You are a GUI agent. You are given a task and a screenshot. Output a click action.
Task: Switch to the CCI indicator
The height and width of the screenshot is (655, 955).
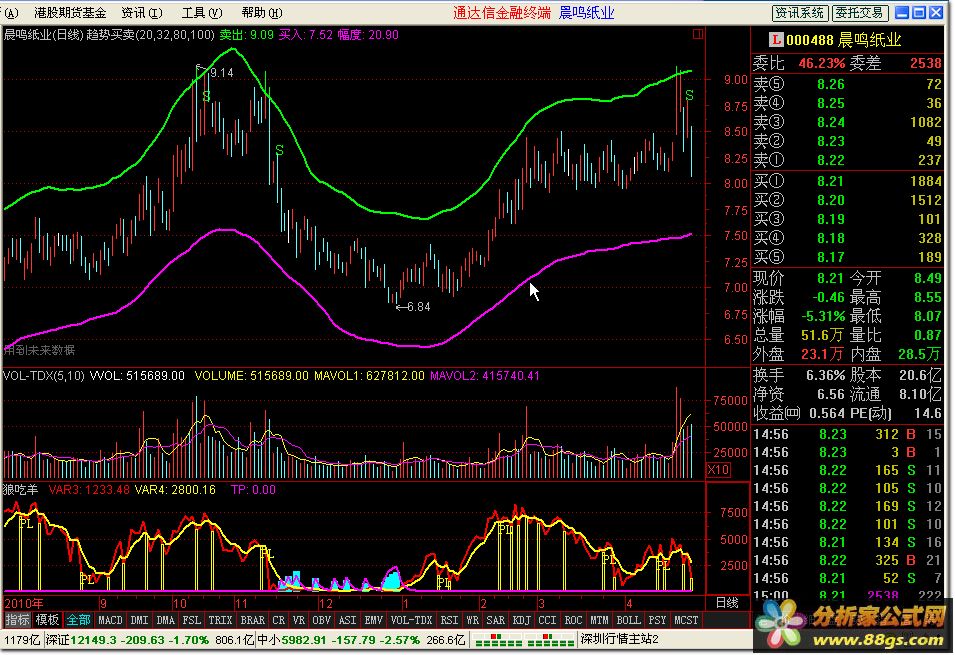tap(547, 620)
